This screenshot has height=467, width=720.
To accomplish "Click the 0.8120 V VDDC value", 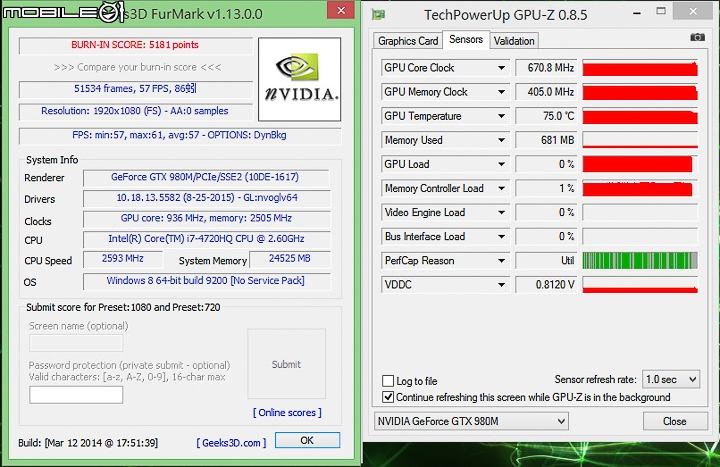I will [546, 285].
